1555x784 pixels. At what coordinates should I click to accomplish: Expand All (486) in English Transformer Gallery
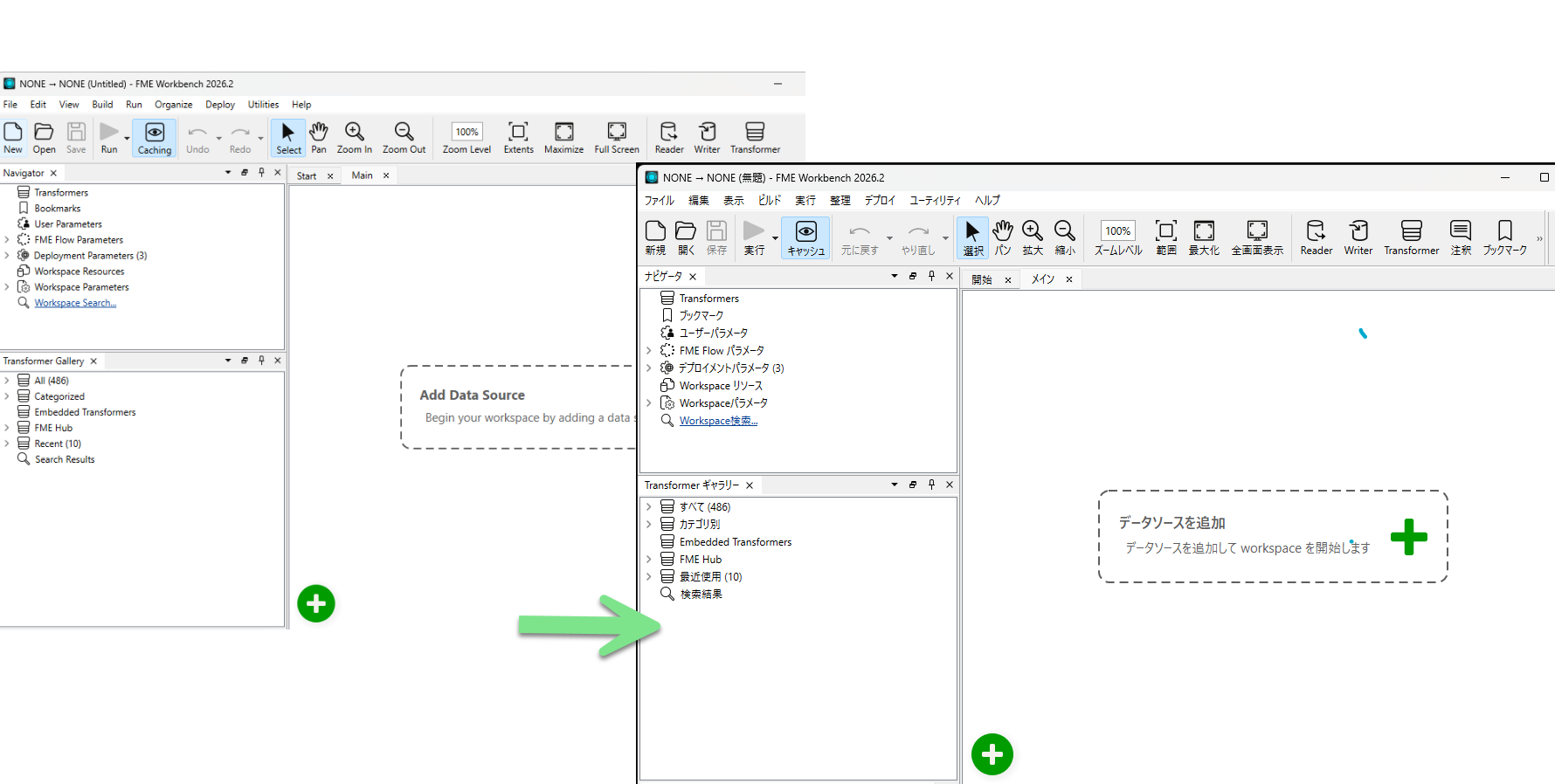pos(7,381)
